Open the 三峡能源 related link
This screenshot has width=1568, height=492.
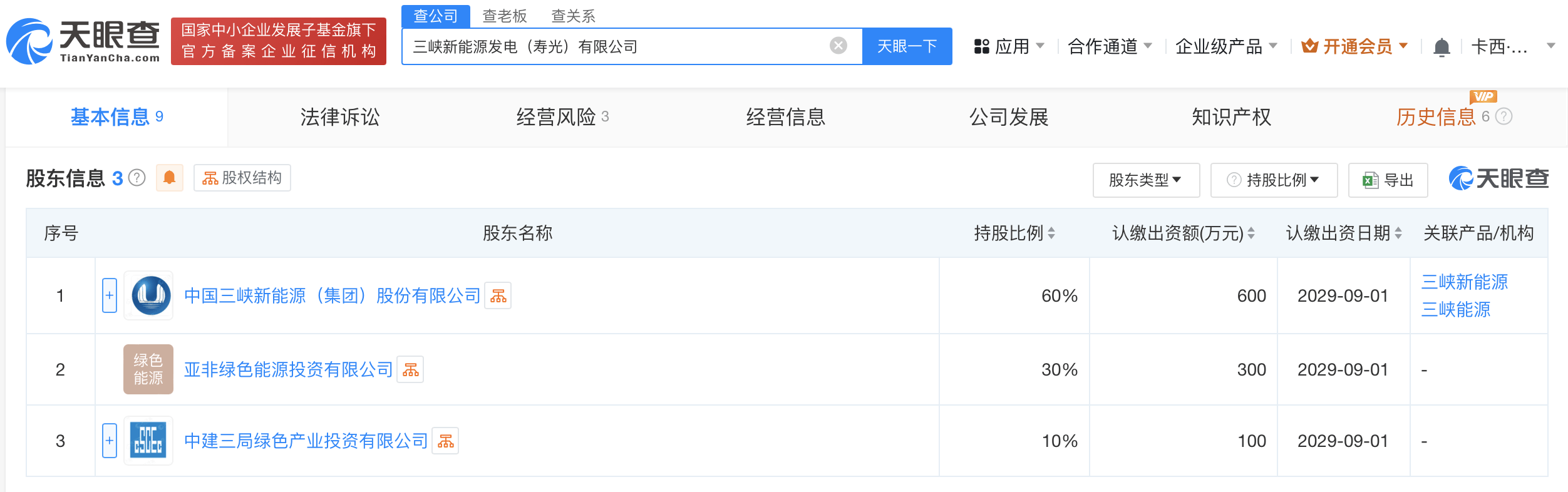[x=1455, y=309]
